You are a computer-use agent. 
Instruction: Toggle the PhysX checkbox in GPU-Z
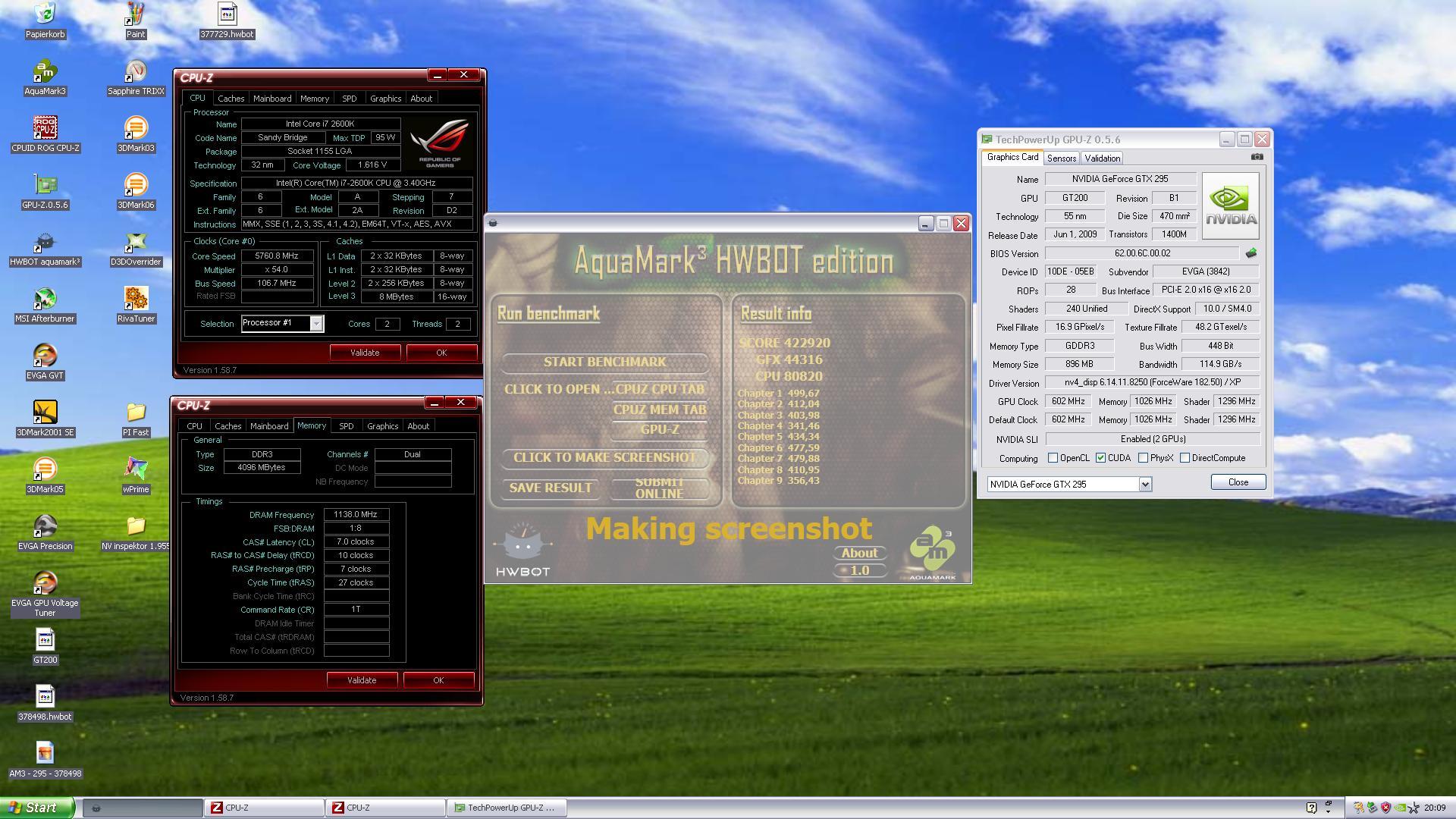[x=1143, y=458]
